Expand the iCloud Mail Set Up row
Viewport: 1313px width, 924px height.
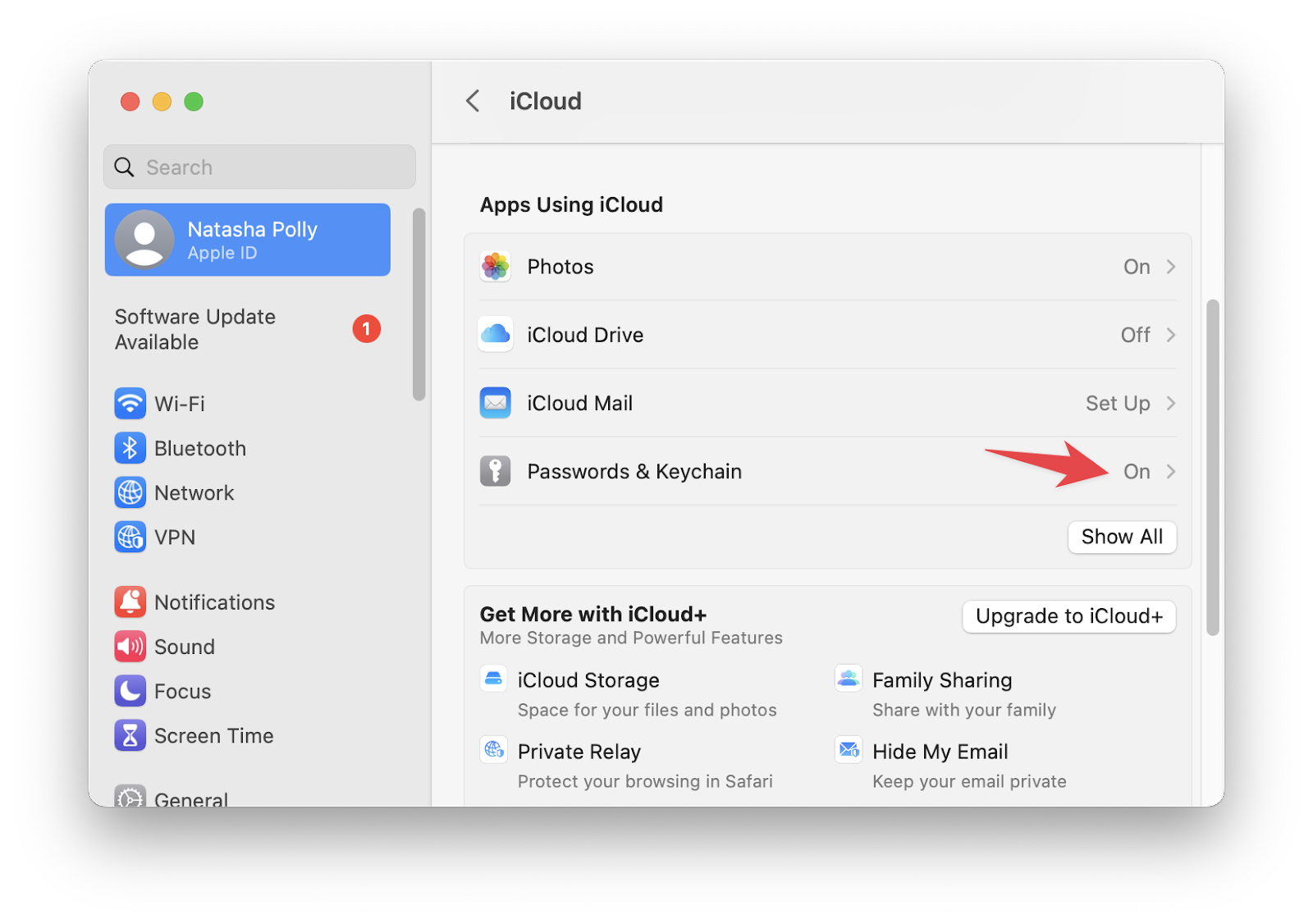(1119, 403)
